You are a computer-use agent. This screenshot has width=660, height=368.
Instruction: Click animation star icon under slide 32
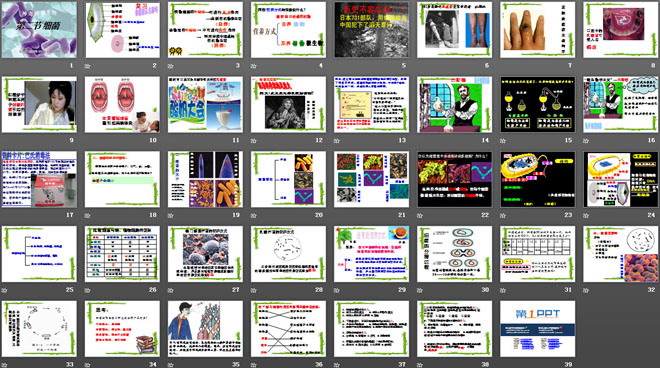(586, 291)
